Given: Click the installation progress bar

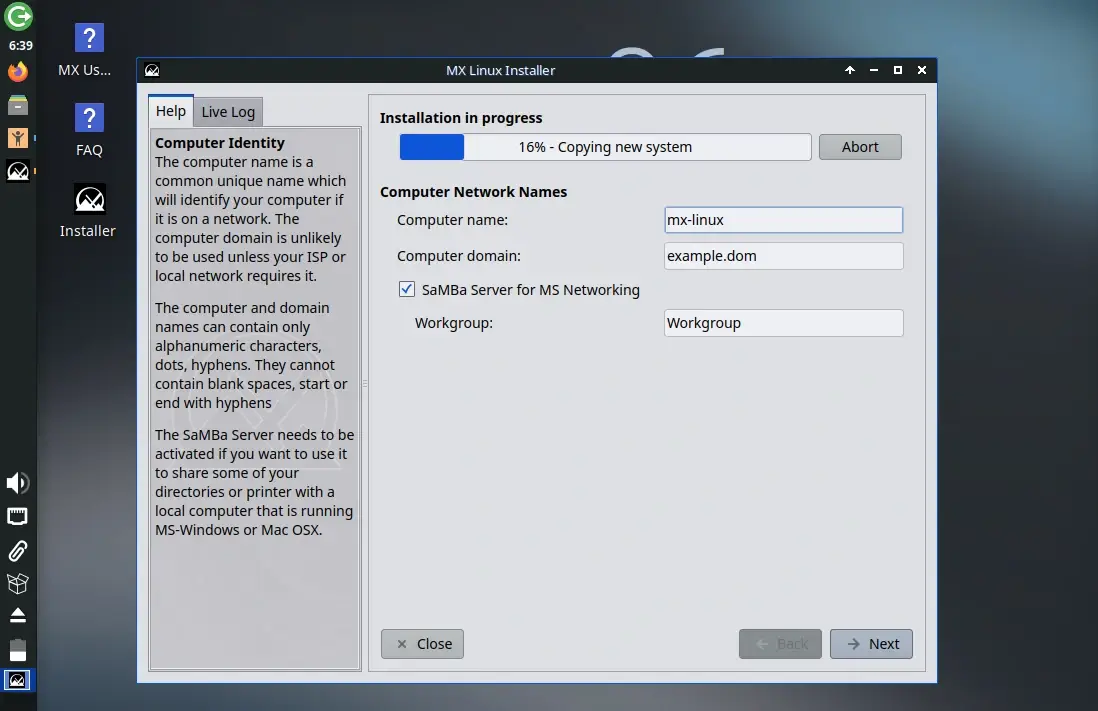Looking at the screenshot, I should [x=605, y=146].
